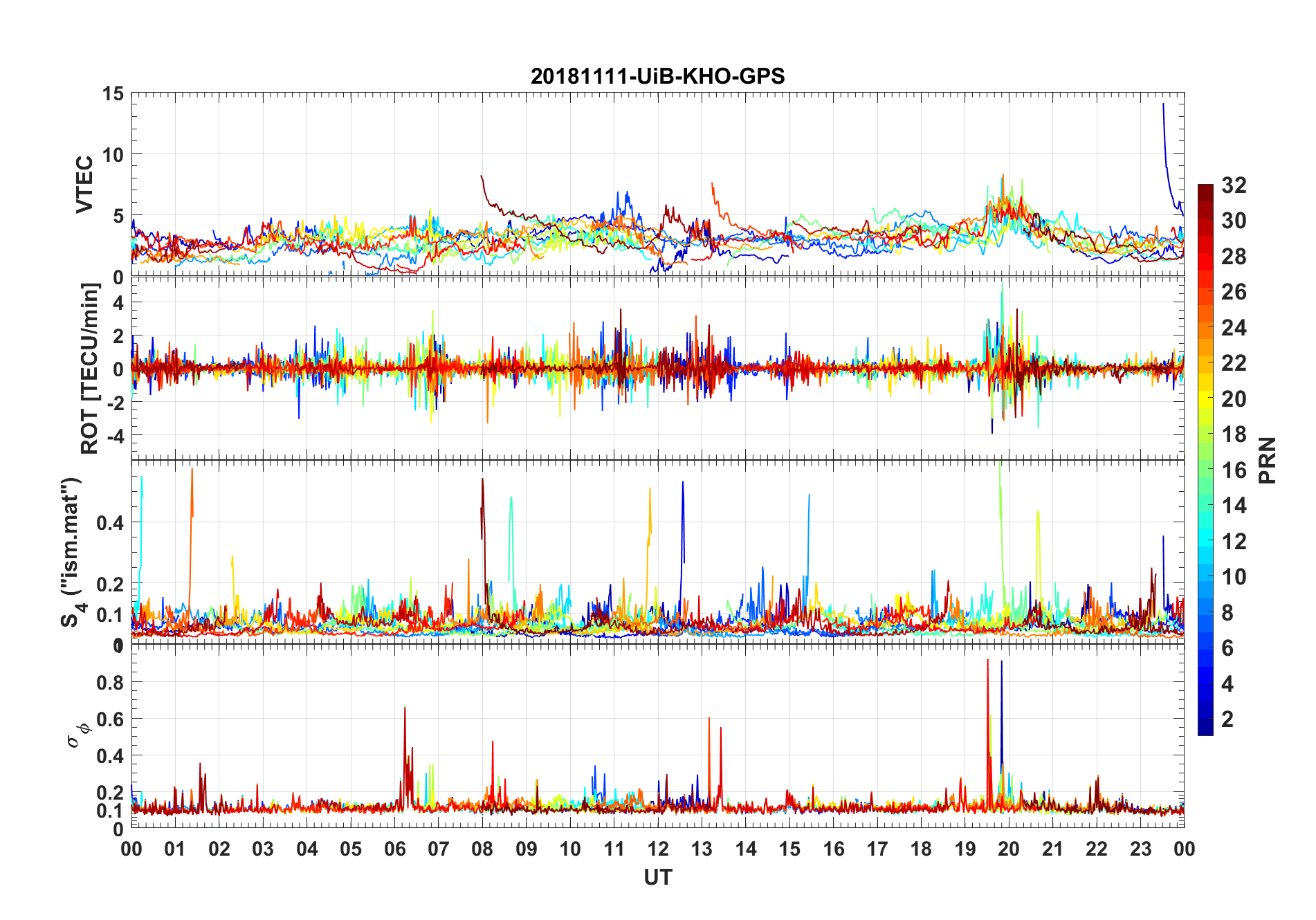This screenshot has height=920, width=1316.
Task: Click colorbar tick label "8"
Action: [x=1227, y=612]
